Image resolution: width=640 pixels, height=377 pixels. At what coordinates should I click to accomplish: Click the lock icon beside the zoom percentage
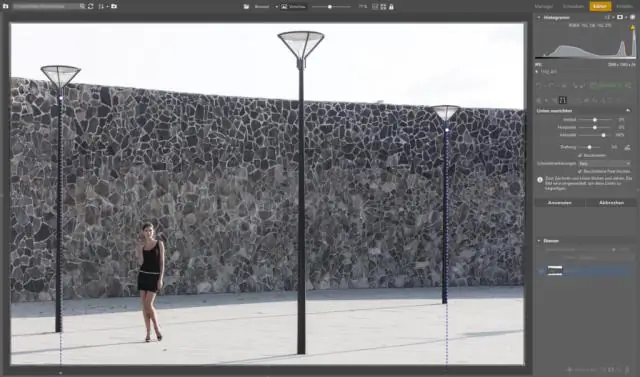tap(391, 7)
